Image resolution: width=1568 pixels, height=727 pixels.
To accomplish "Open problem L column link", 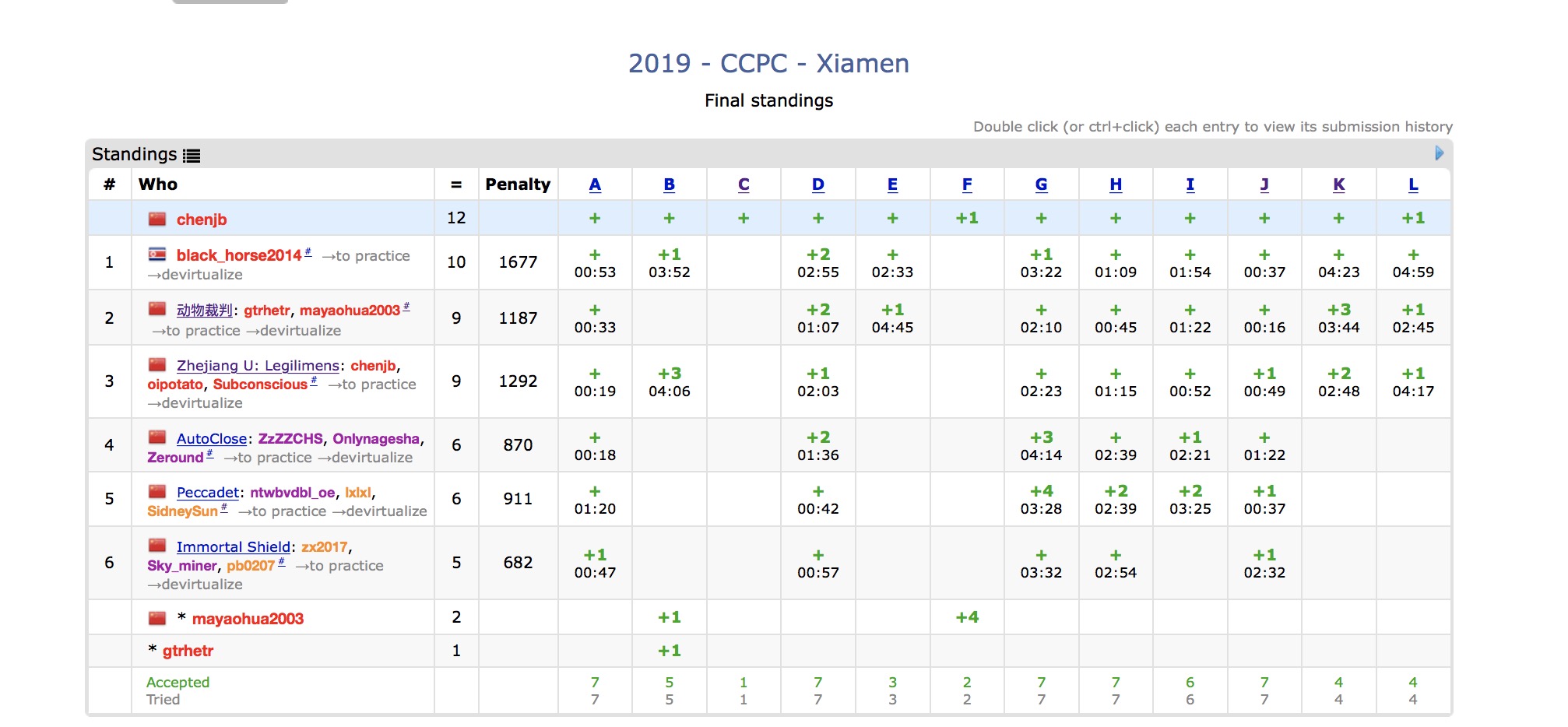I will point(1412,184).
